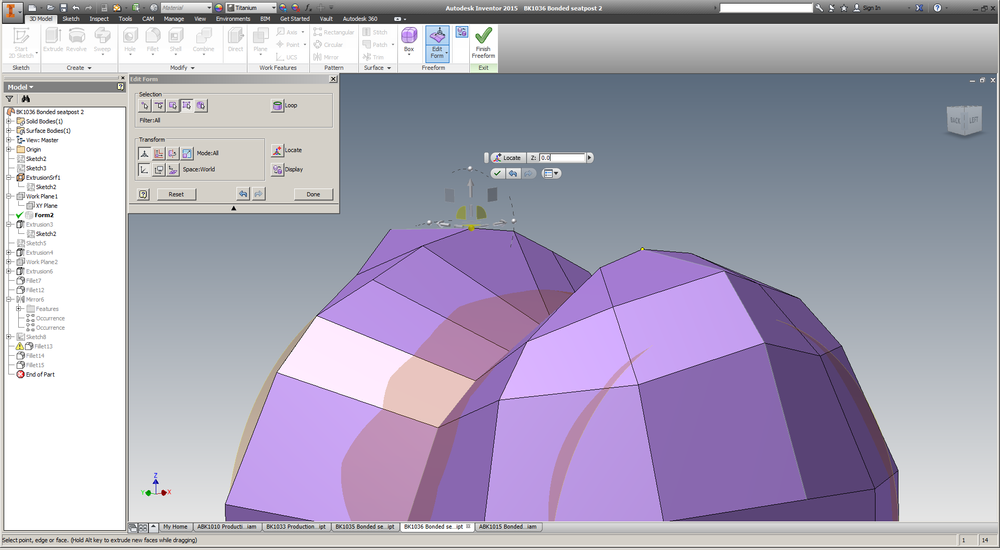Click the model browser filter funnel icon

click(10, 99)
